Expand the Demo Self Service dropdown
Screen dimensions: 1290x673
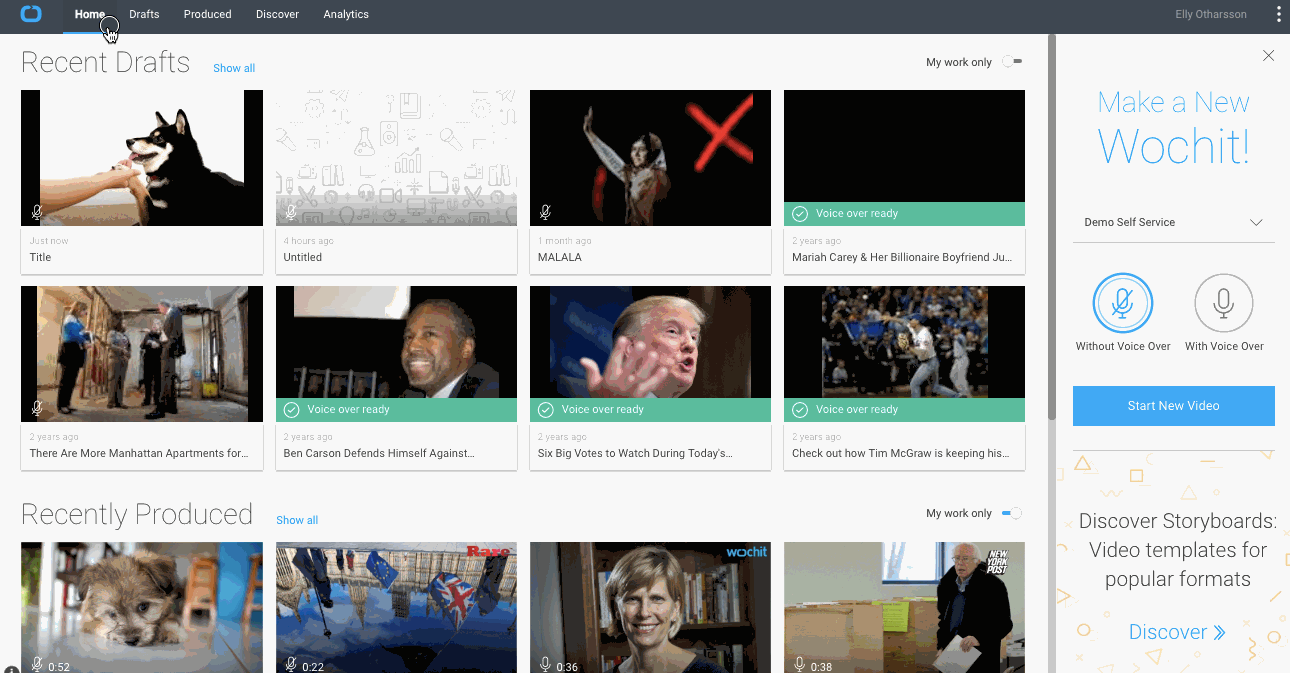point(1174,222)
